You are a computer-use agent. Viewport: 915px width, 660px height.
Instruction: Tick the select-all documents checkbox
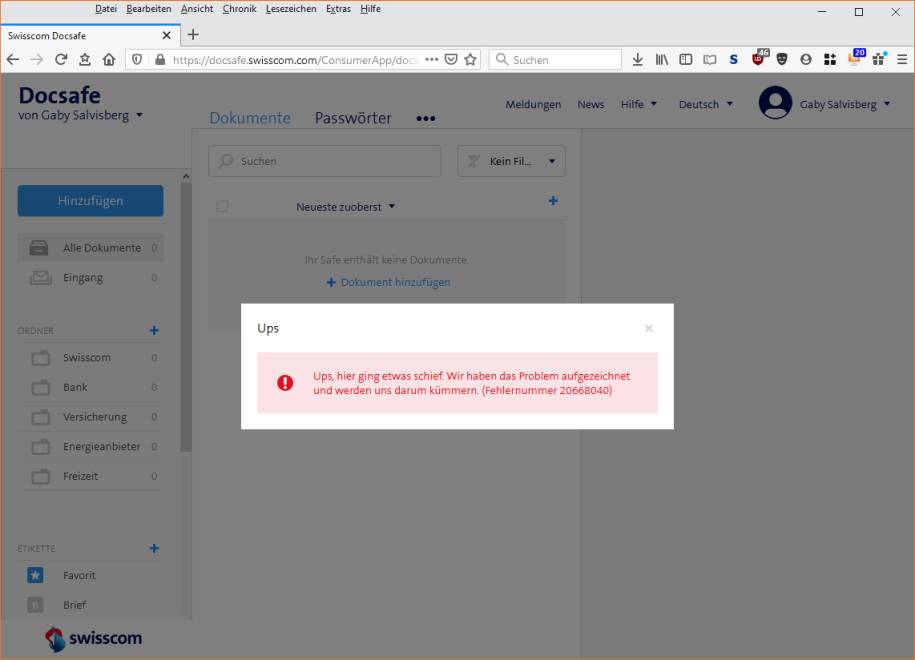(222, 207)
